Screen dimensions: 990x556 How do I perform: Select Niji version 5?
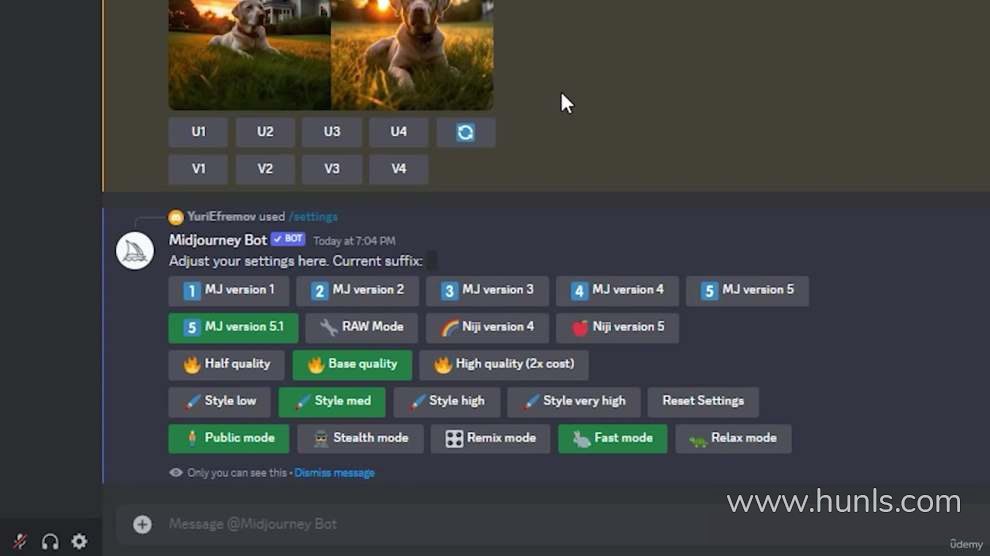click(617, 328)
